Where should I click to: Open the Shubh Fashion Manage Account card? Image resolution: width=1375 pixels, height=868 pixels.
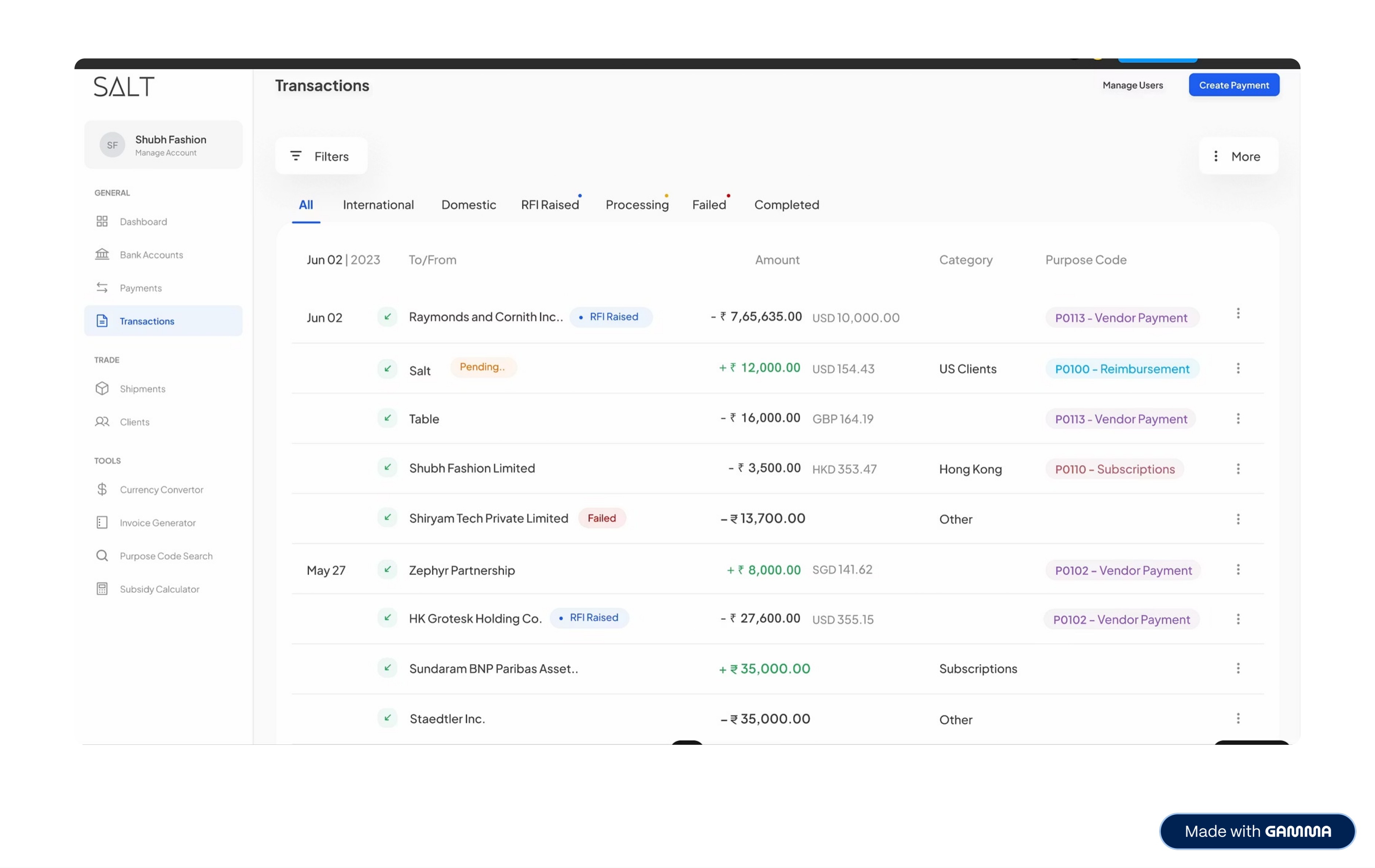163,145
